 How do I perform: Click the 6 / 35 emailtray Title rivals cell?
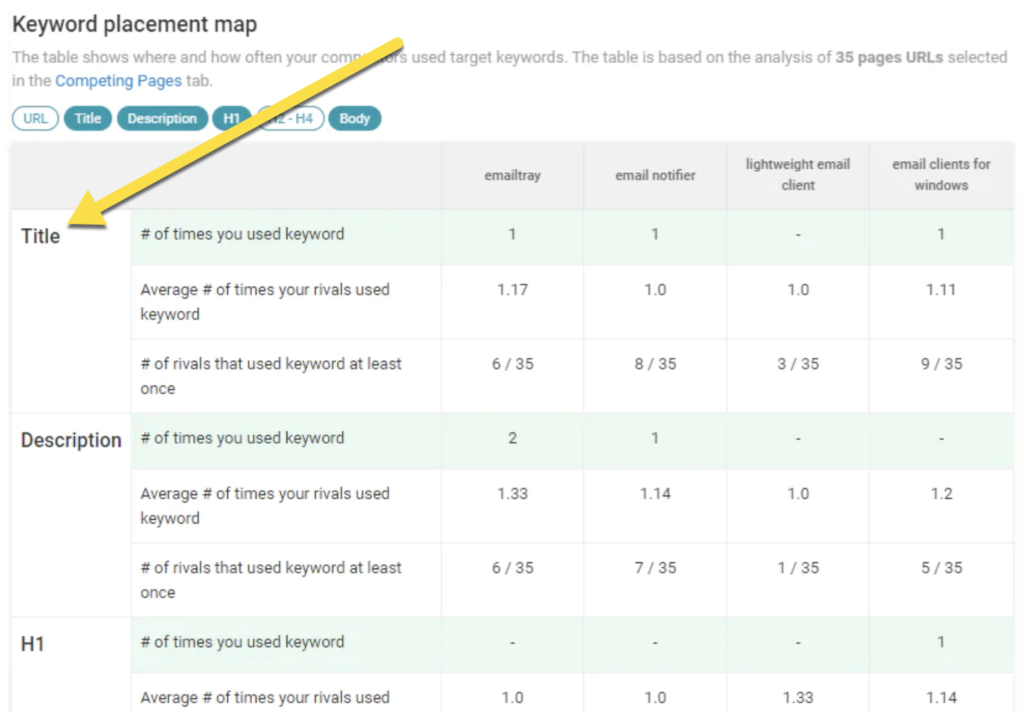[512, 364]
